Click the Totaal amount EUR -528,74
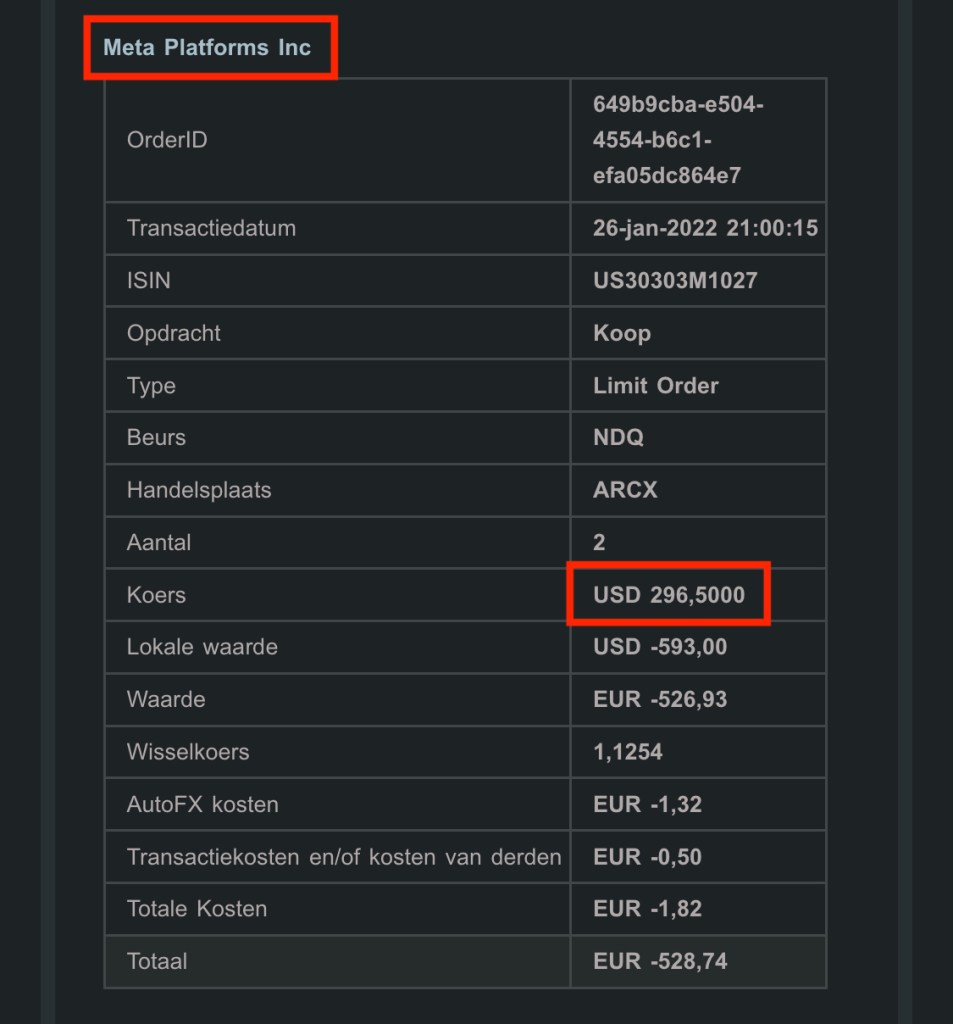Image resolution: width=953 pixels, height=1024 pixels. 660,962
